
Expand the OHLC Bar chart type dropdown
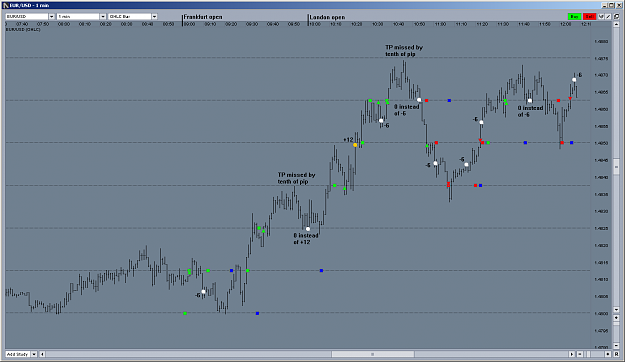pyautogui.click(x=154, y=16)
